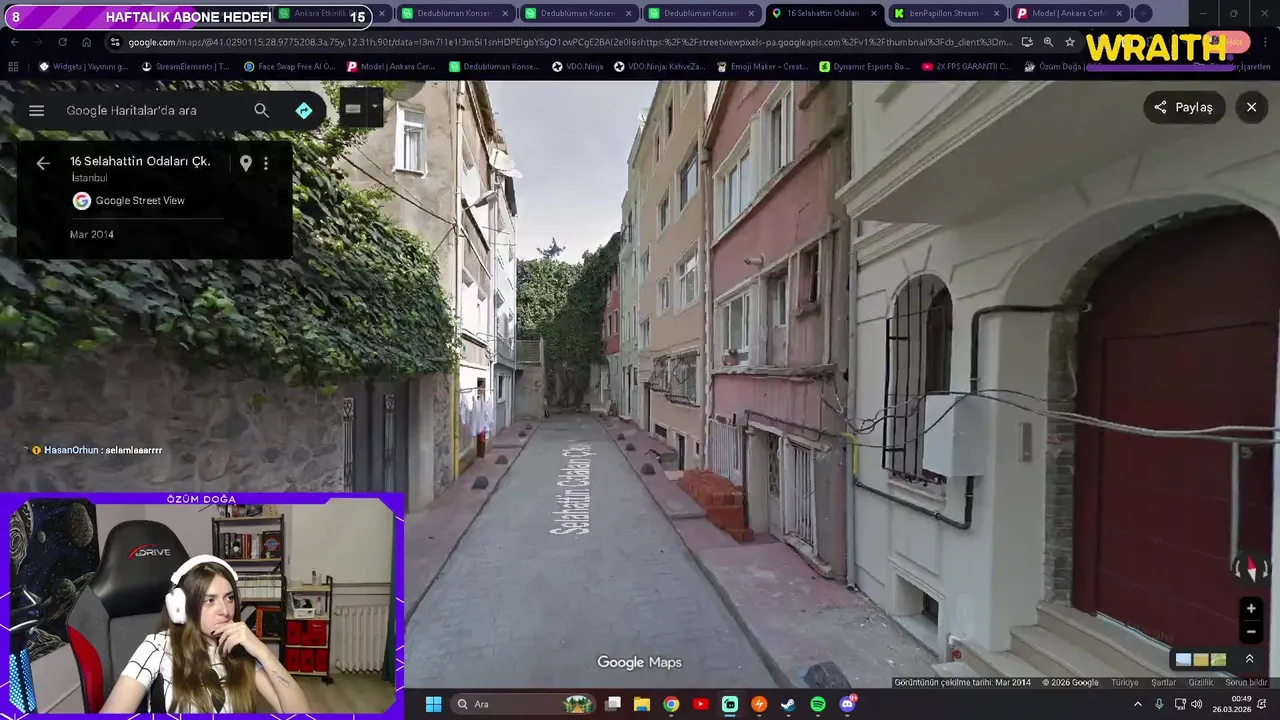
Task: Rotate view counterclockwise with left compass arrow
Action: pyautogui.click(x=1238, y=569)
